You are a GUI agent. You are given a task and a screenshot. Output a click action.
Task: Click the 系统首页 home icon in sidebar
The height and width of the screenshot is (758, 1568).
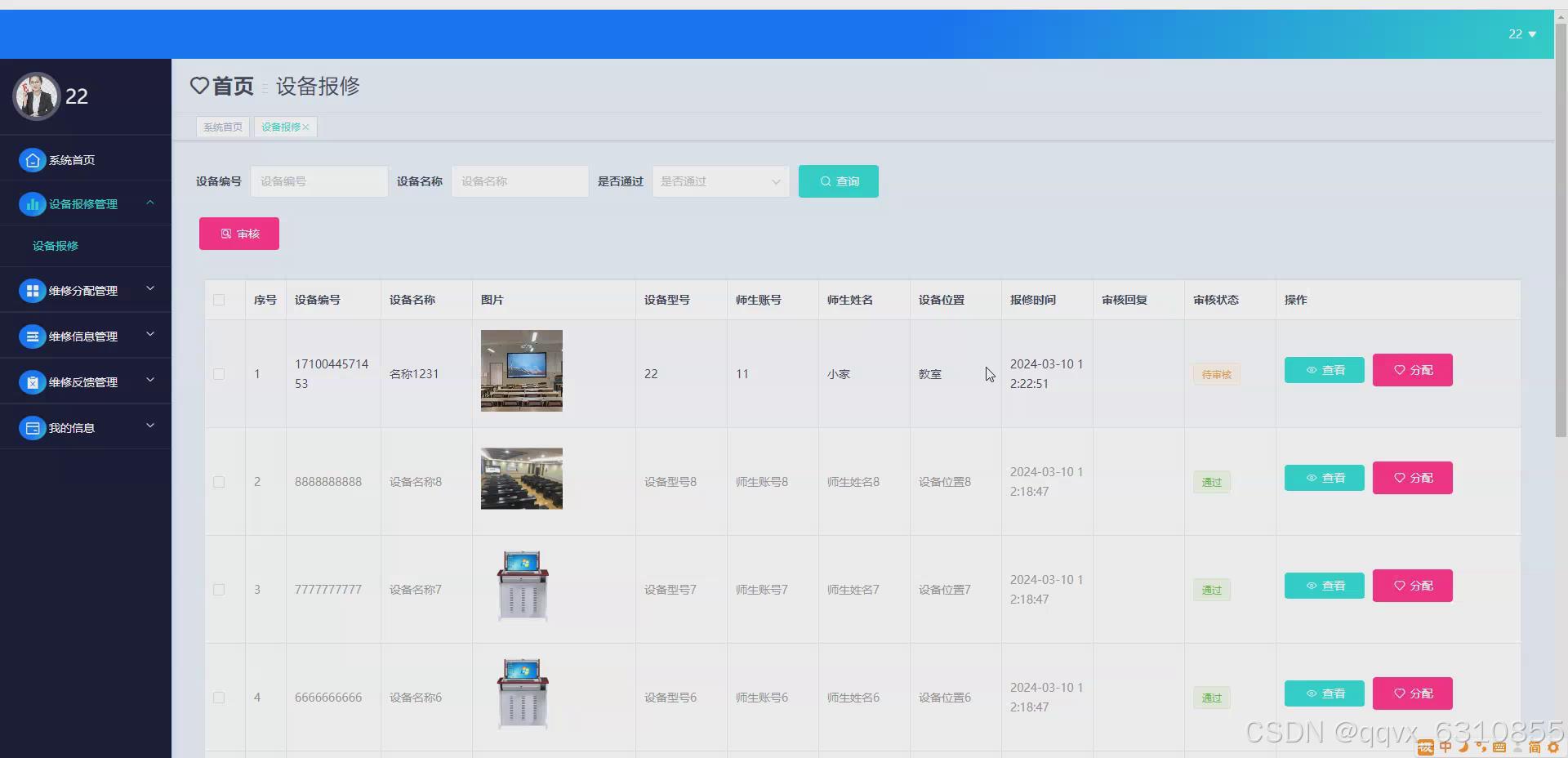click(x=32, y=160)
